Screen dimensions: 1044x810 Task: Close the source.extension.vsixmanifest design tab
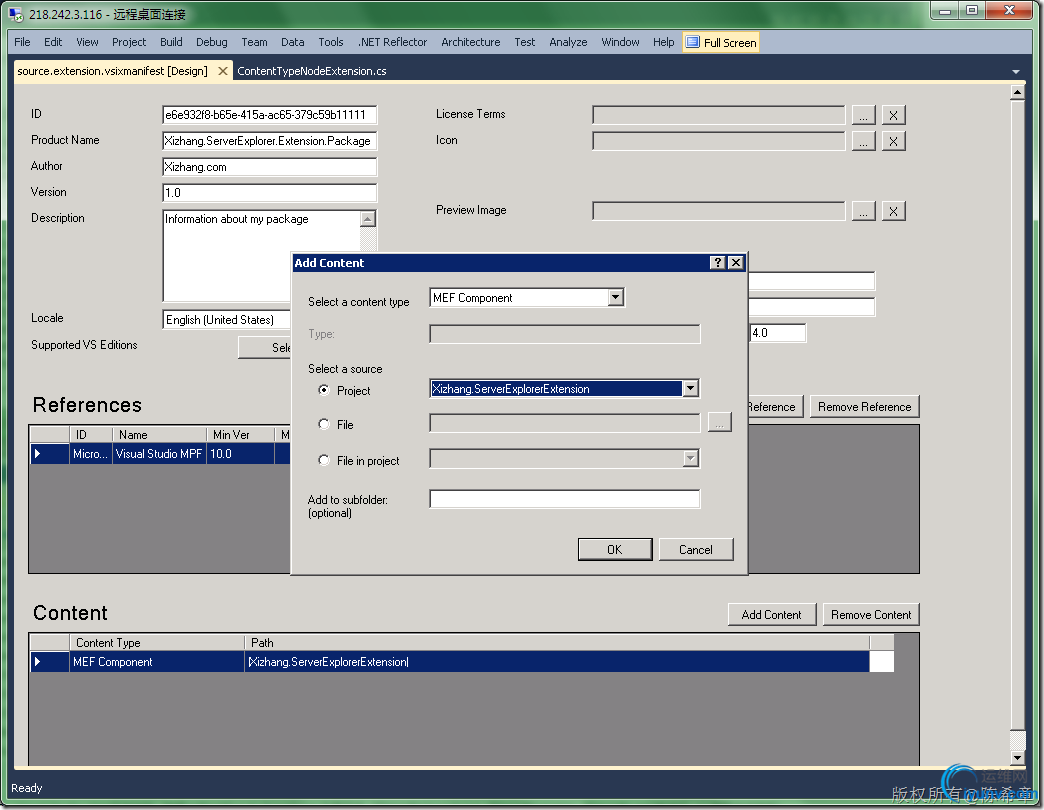point(223,71)
